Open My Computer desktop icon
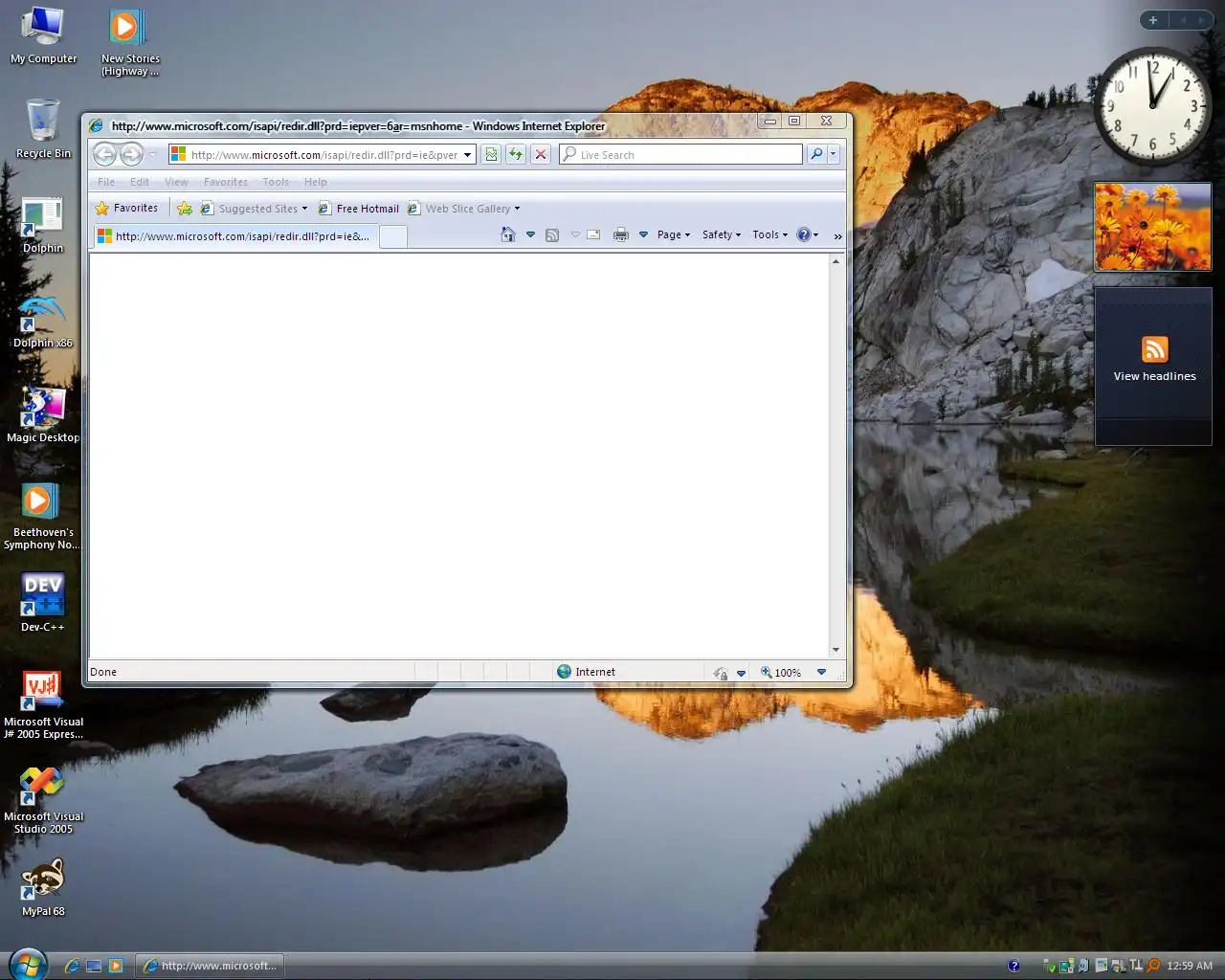 [43, 35]
